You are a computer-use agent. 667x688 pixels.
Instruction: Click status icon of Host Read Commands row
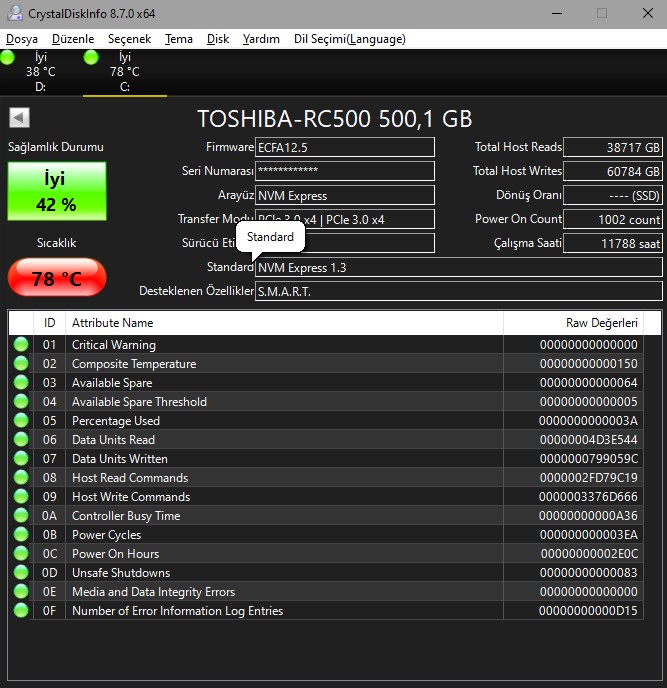coord(21,477)
